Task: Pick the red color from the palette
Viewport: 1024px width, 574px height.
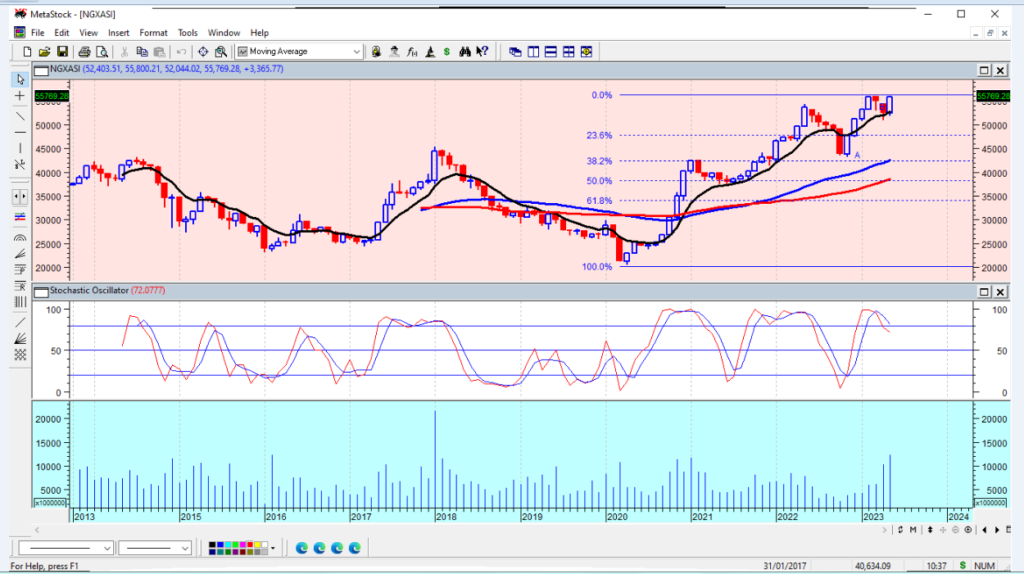Action: (249, 544)
